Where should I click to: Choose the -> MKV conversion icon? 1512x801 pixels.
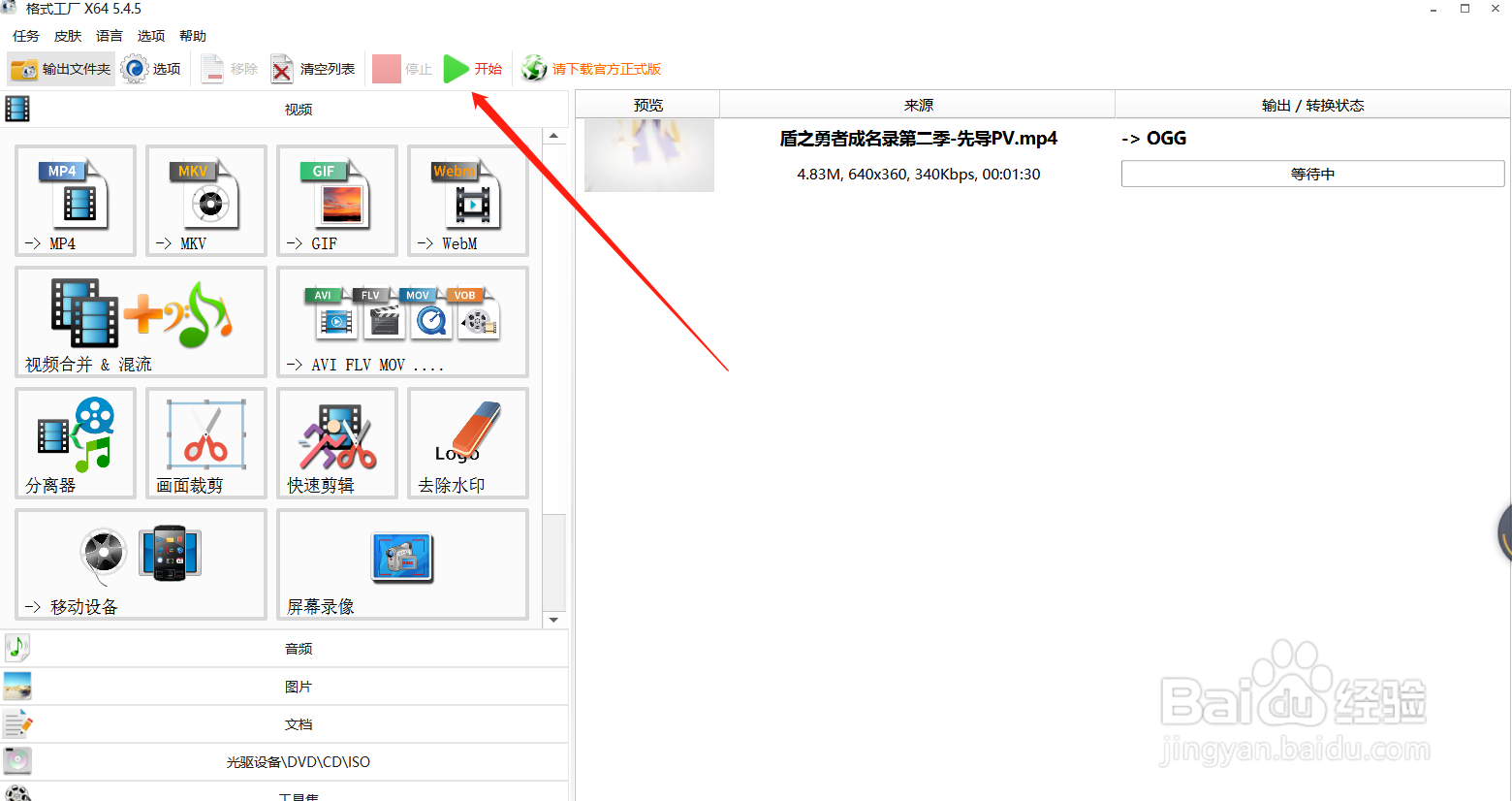click(x=206, y=201)
